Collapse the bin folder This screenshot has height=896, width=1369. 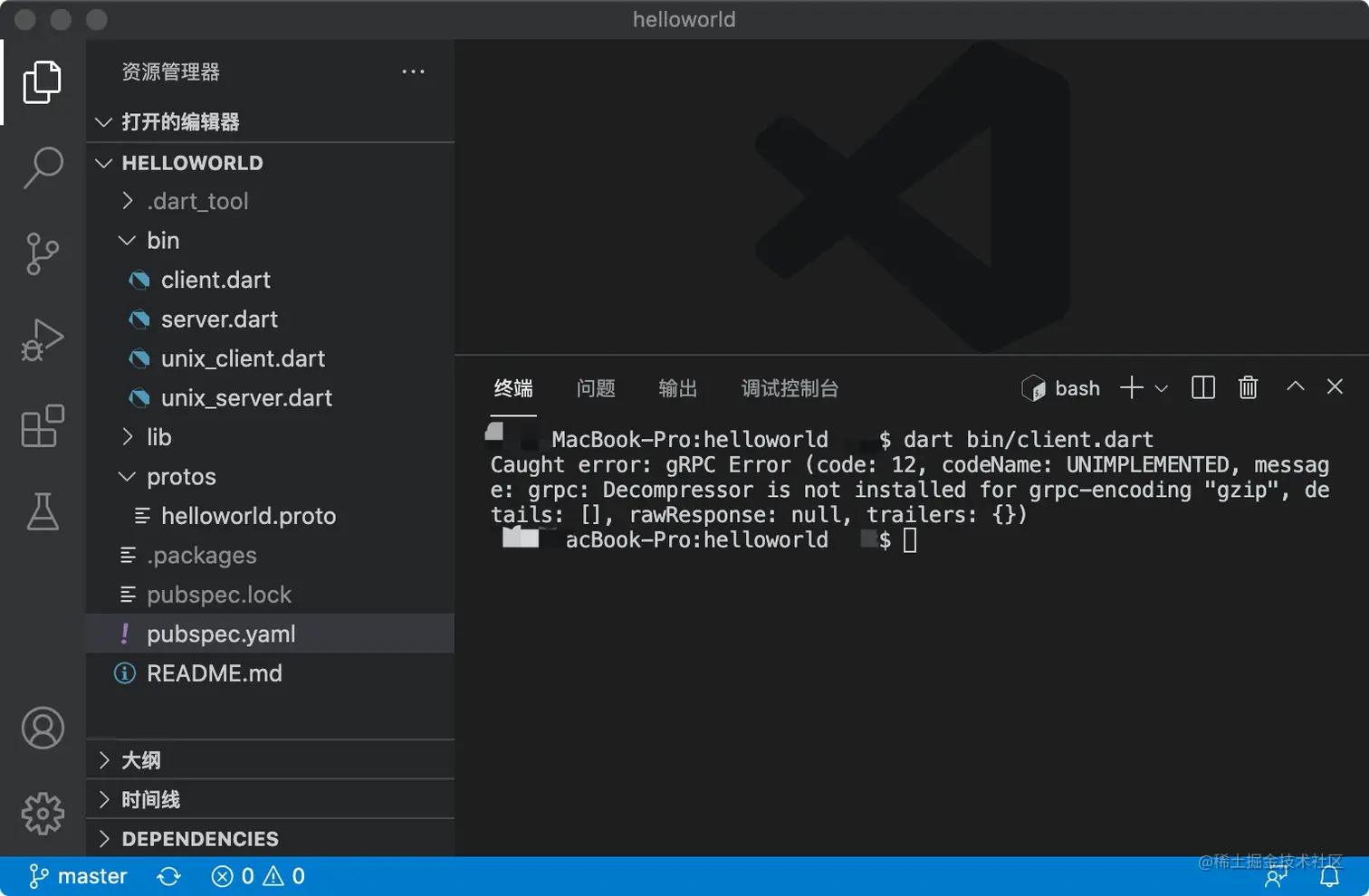(270, 241)
